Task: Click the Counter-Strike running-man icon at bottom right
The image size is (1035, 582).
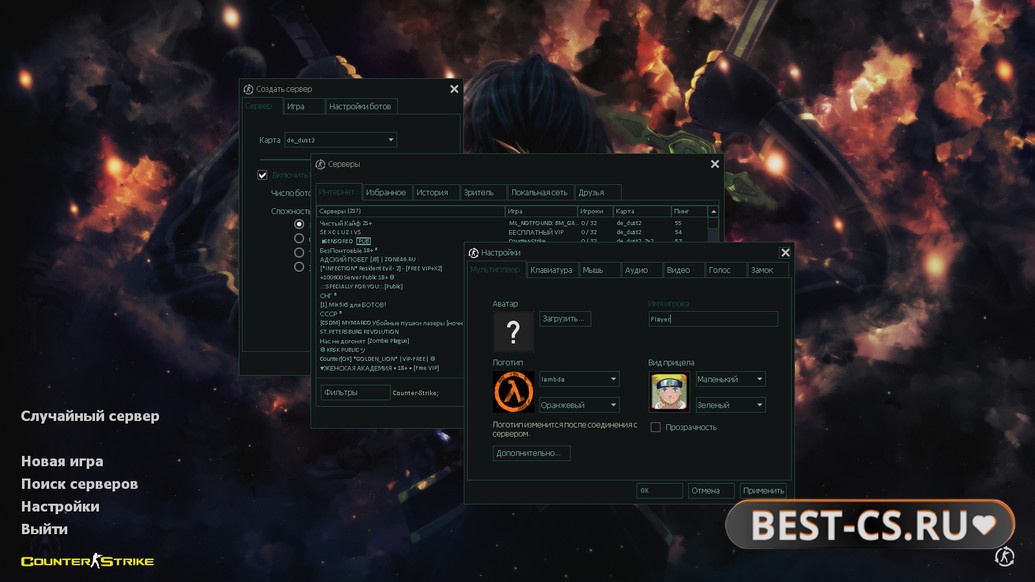Action: [x=1004, y=556]
